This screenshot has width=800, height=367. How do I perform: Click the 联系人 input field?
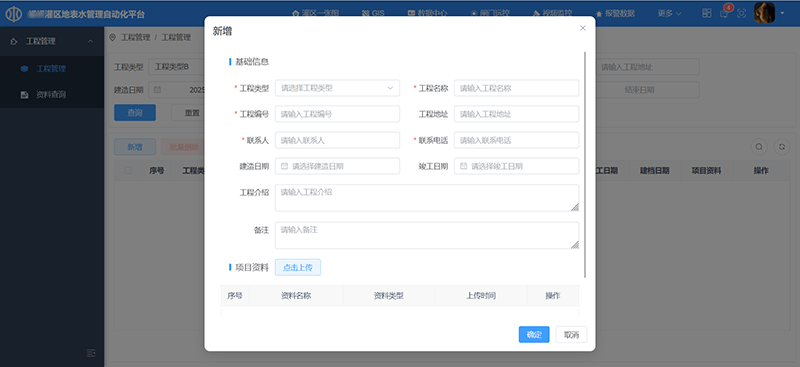pyautogui.click(x=337, y=140)
